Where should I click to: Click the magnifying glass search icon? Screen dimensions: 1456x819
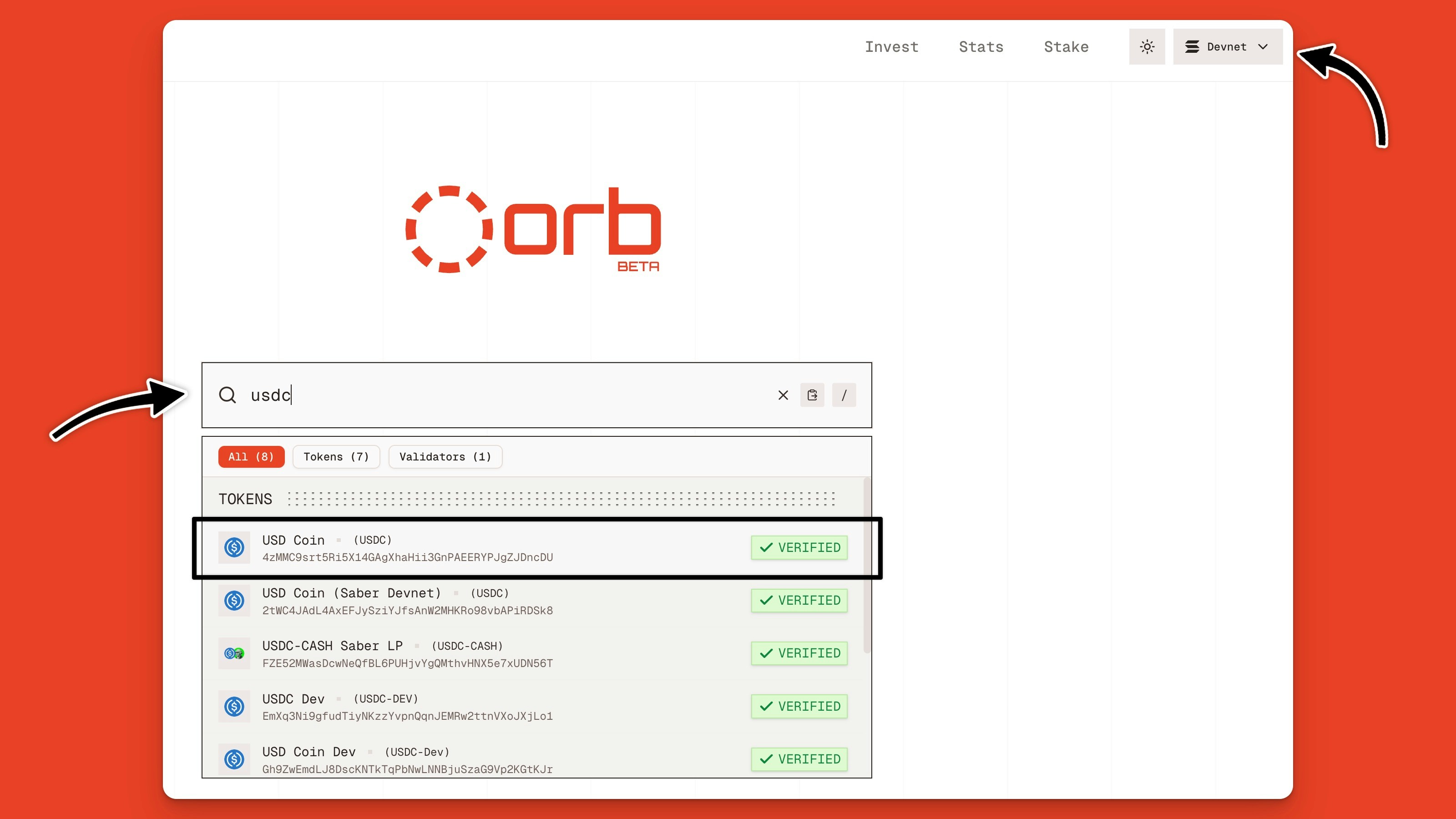coord(227,395)
